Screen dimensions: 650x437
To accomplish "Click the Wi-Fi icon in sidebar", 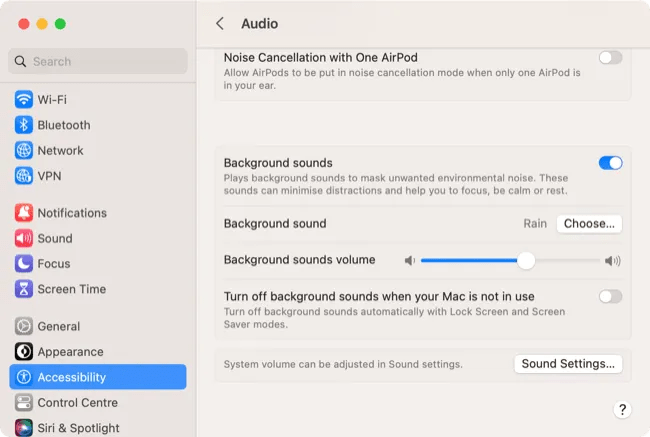I will pos(24,100).
